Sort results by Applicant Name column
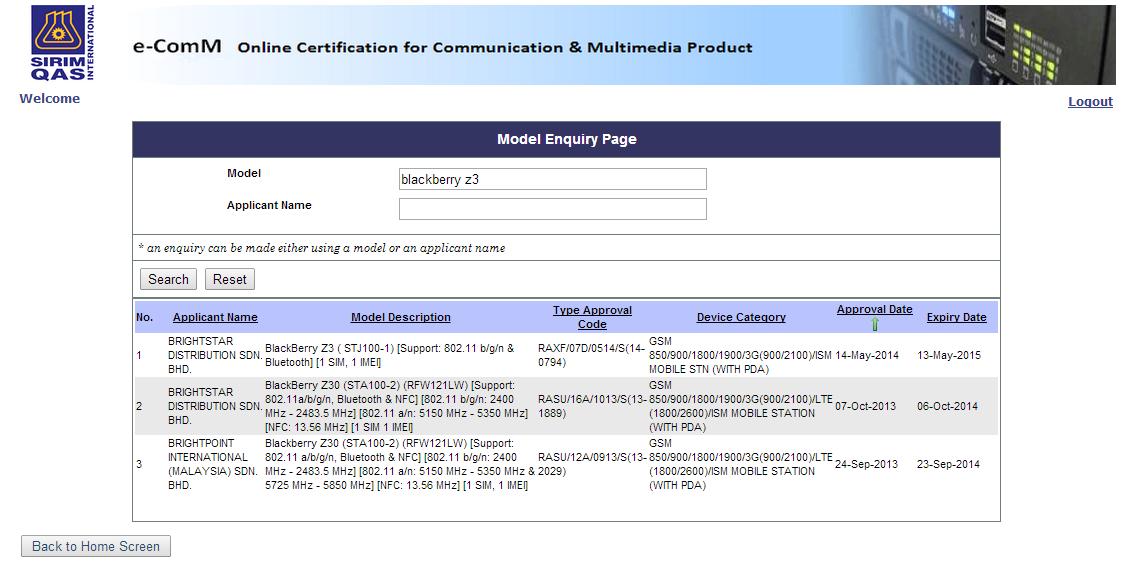 215,317
